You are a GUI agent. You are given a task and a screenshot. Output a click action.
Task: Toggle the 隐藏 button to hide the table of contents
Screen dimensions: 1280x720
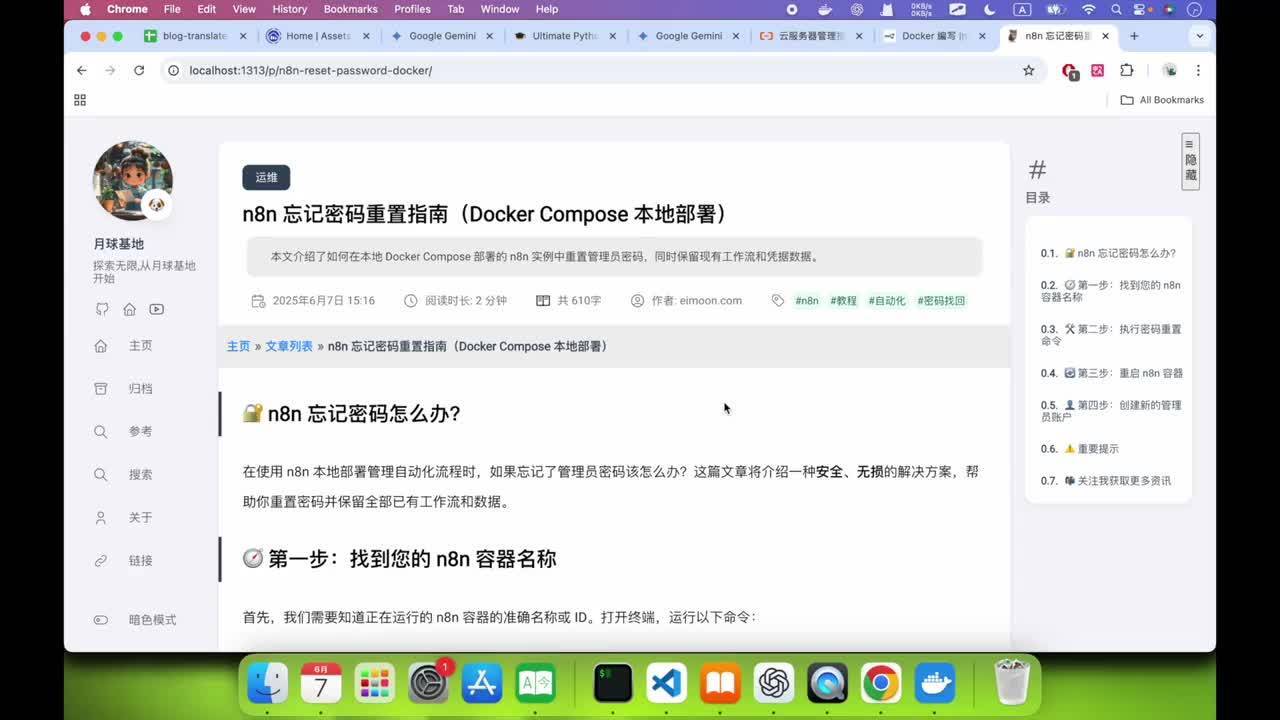1190,160
